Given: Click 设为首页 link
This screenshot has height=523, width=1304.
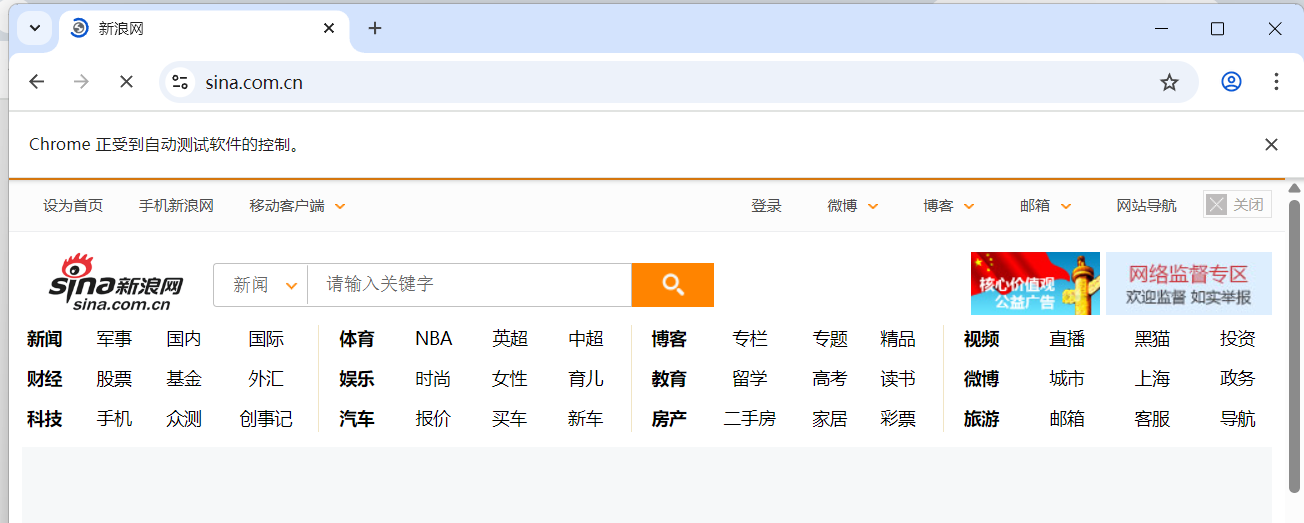Looking at the screenshot, I should [x=73, y=206].
